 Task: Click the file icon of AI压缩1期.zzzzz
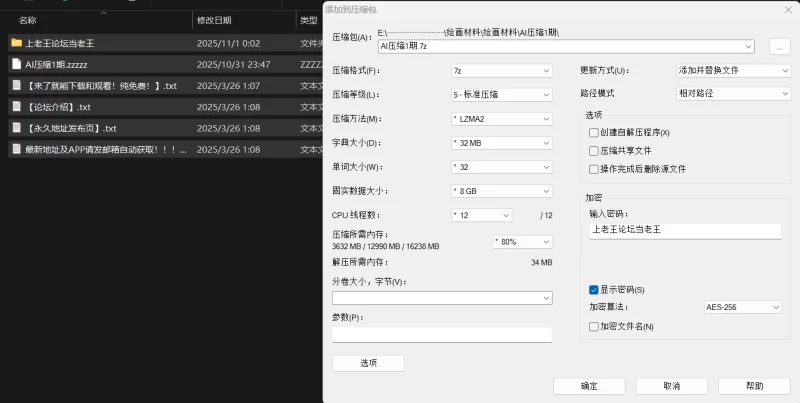point(17,64)
